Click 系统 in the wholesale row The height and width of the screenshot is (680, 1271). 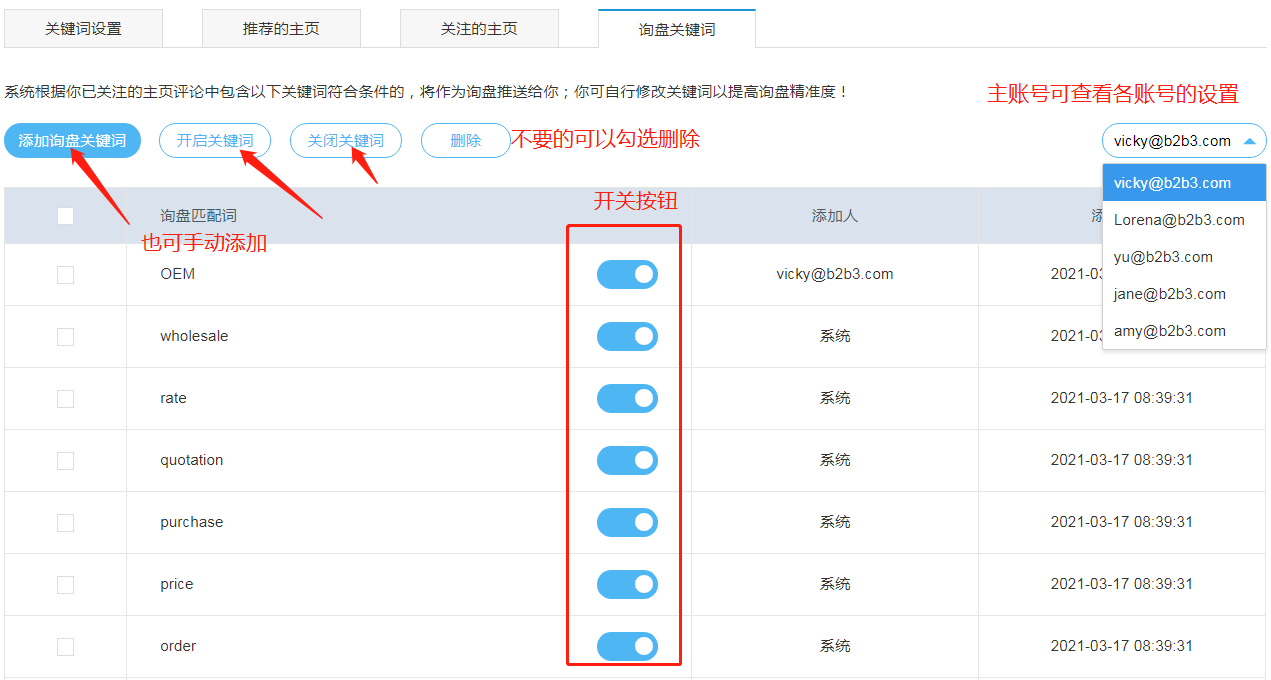(835, 336)
